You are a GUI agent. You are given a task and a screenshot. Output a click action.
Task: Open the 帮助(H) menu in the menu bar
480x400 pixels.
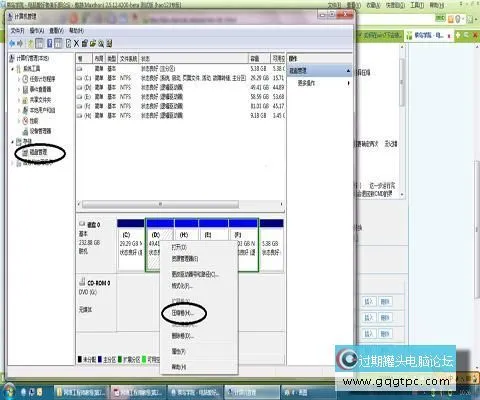(x=76, y=31)
